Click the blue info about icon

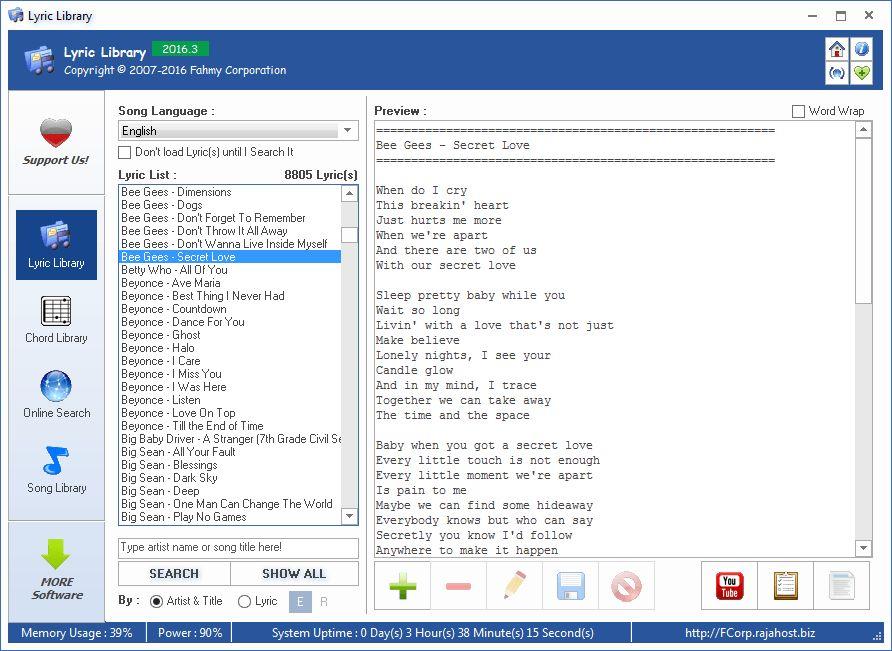[861, 48]
